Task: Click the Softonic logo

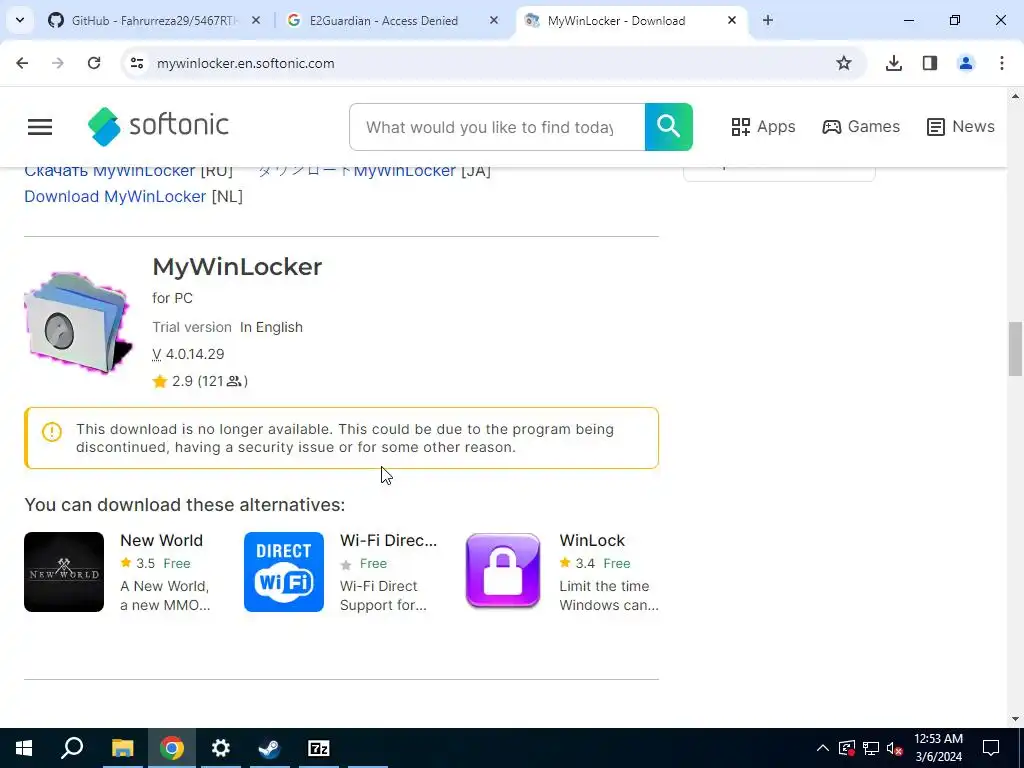Action: 159,126
